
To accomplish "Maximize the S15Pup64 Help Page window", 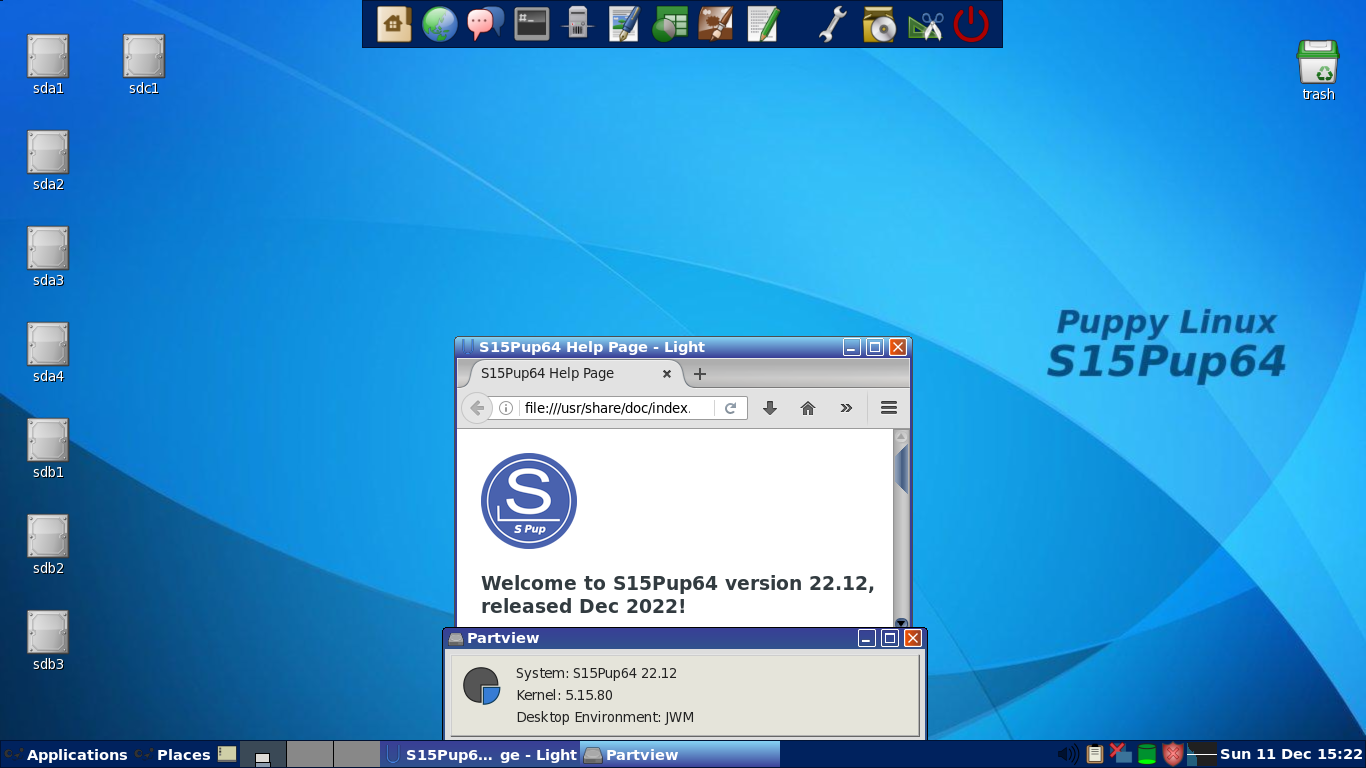I will pyautogui.click(x=875, y=347).
